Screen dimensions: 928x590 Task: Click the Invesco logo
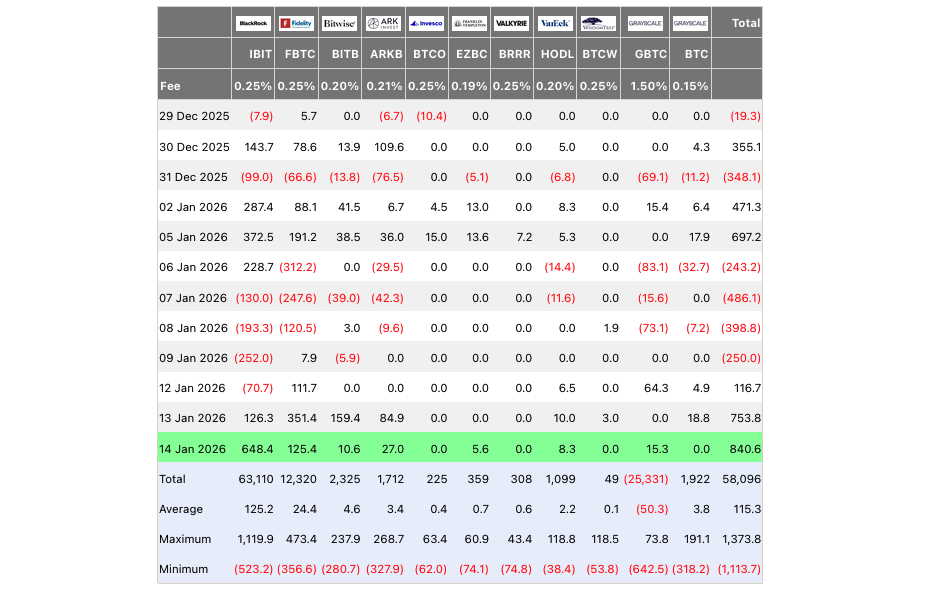(x=427, y=23)
